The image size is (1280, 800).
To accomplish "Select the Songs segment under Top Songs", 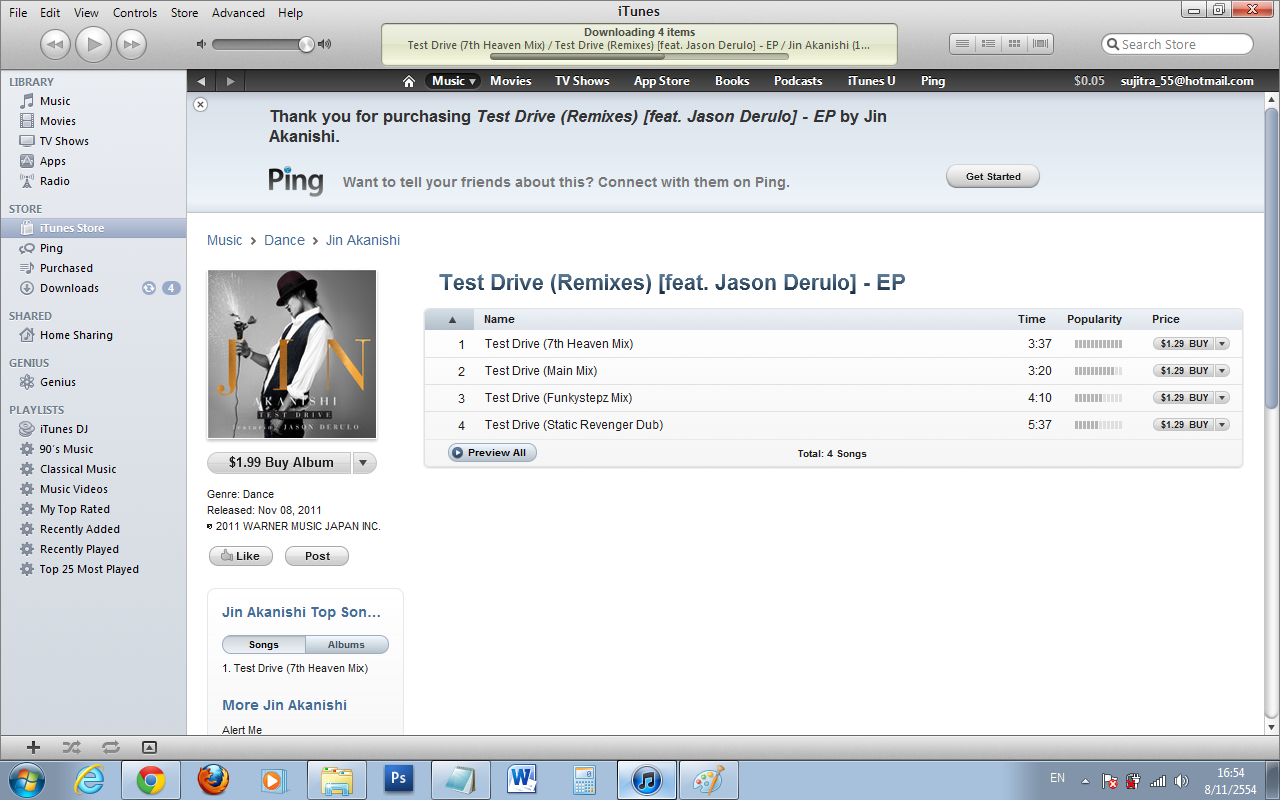I will click(264, 645).
